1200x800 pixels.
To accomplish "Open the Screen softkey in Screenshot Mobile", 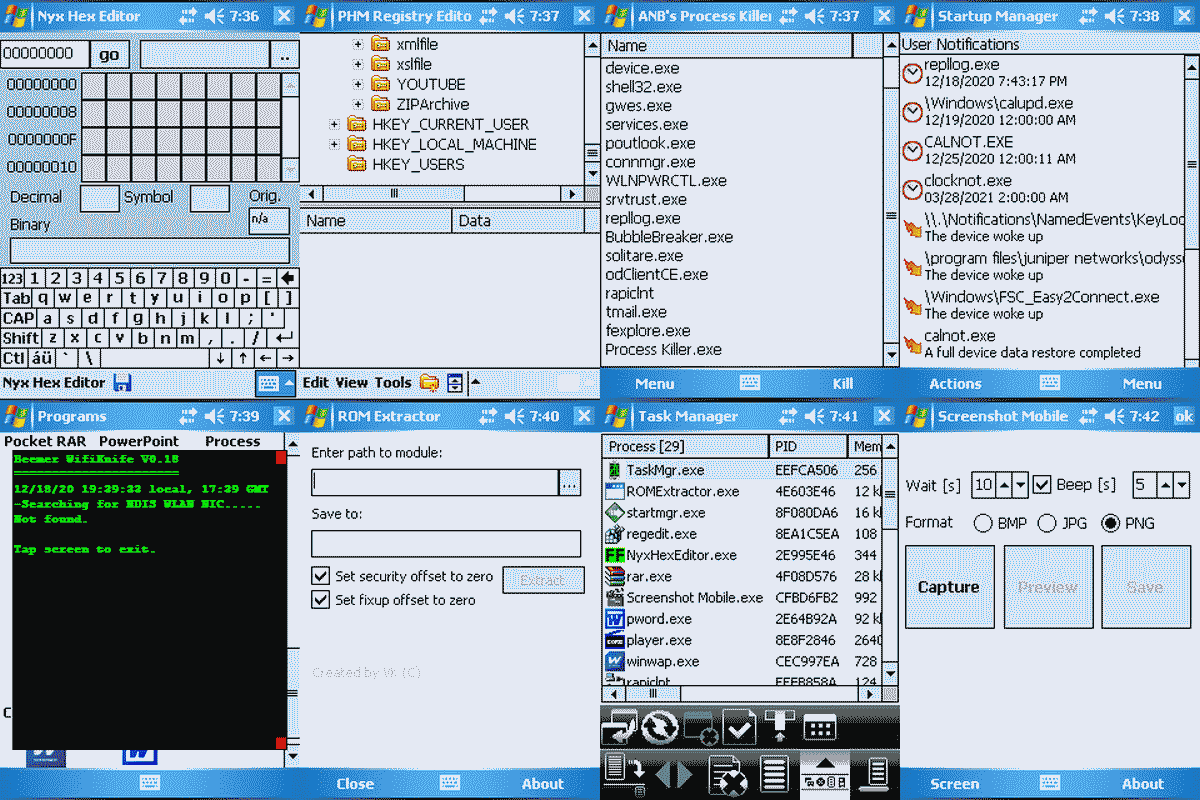I will (955, 784).
